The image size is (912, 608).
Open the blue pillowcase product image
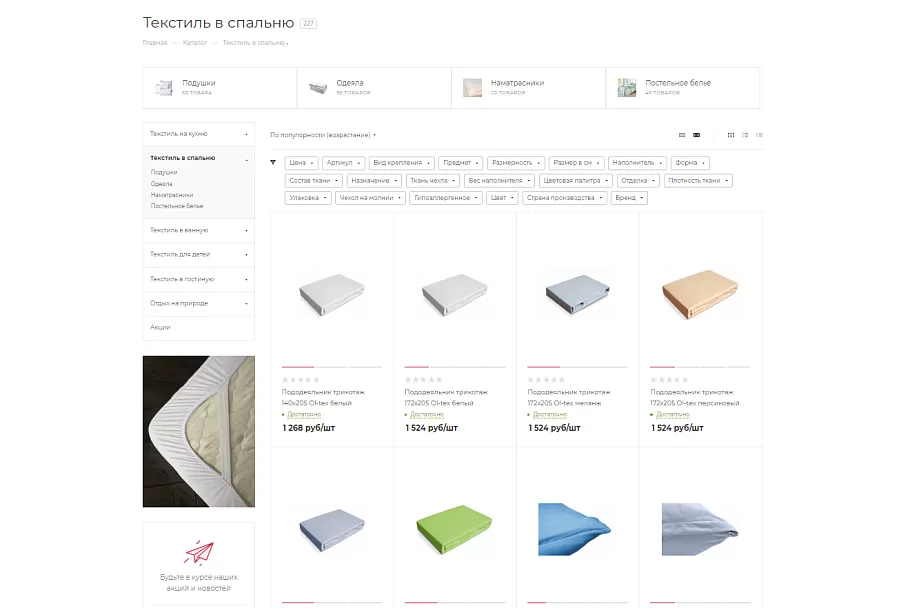coord(575,529)
